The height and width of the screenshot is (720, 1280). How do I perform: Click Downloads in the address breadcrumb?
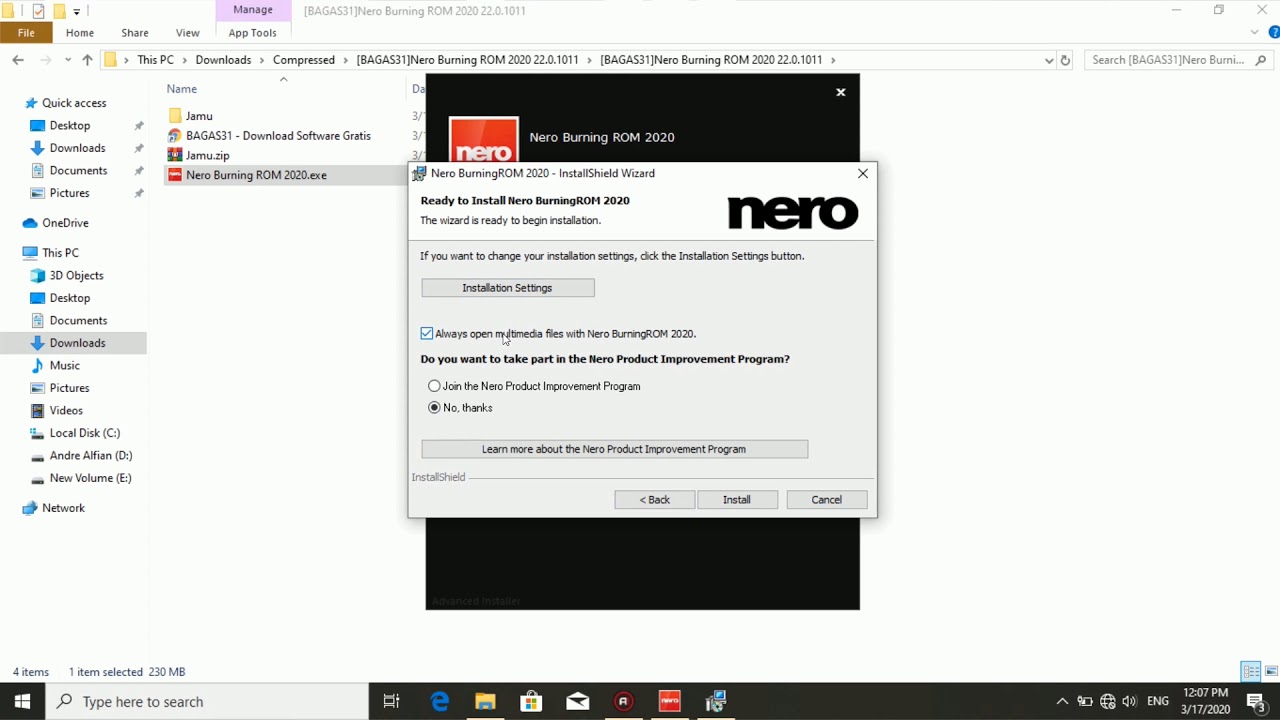[x=223, y=60]
